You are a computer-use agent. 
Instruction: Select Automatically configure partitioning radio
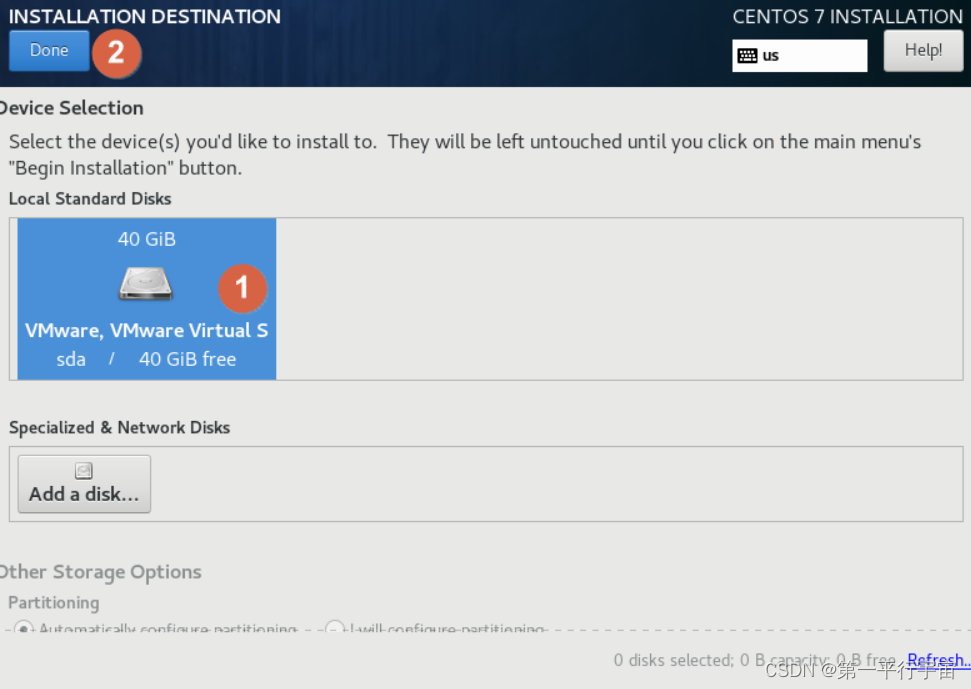pyautogui.click(x=24, y=628)
